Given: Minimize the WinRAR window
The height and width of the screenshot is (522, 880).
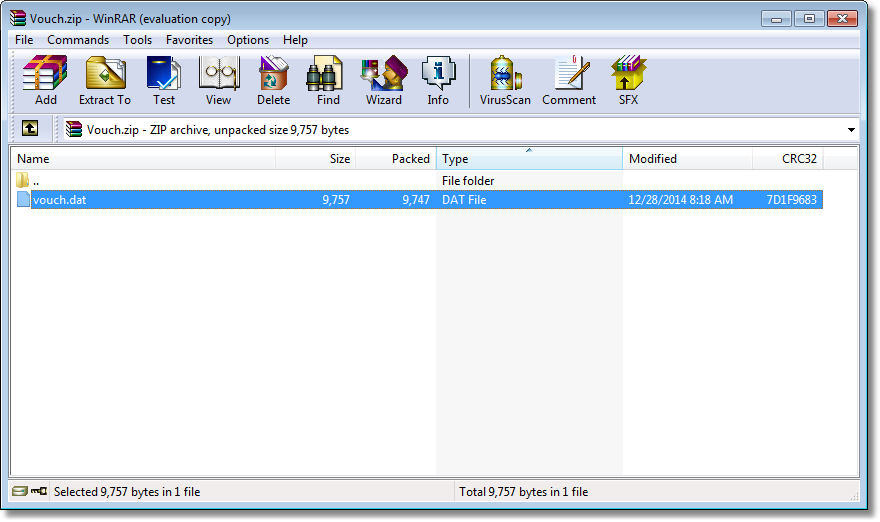Looking at the screenshot, I should pos(776,19).
